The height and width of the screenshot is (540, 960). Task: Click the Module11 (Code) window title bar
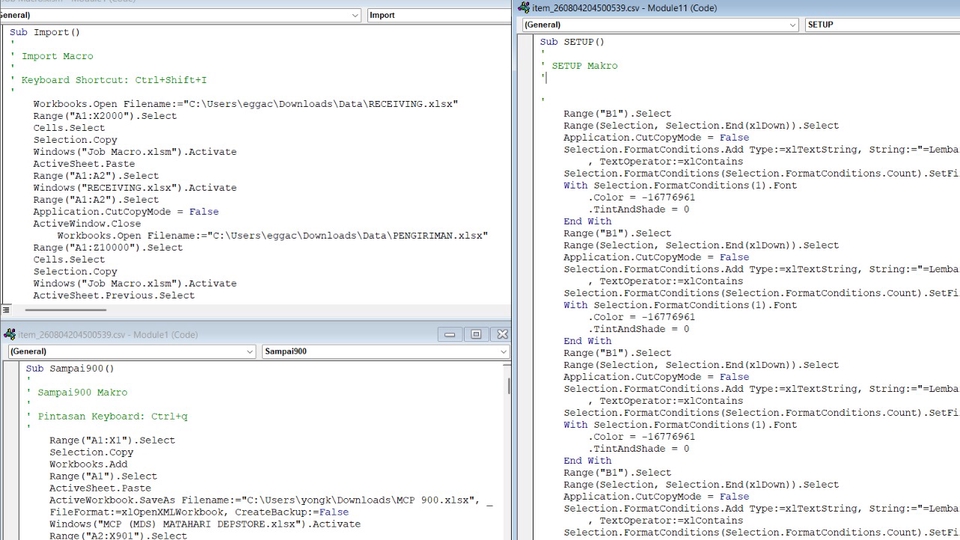tap(738, 7)
